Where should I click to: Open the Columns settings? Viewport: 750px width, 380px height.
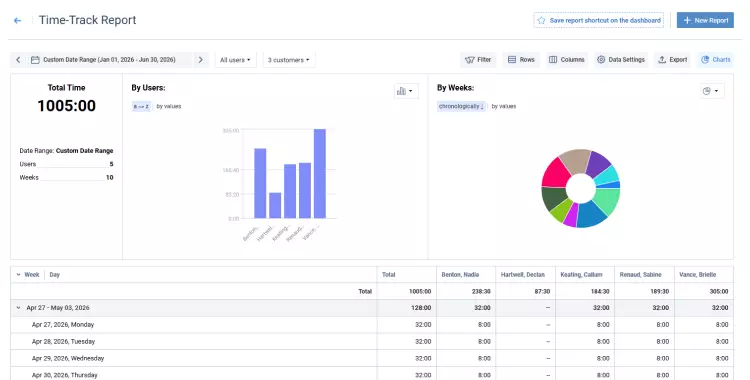tap(567, 60)
